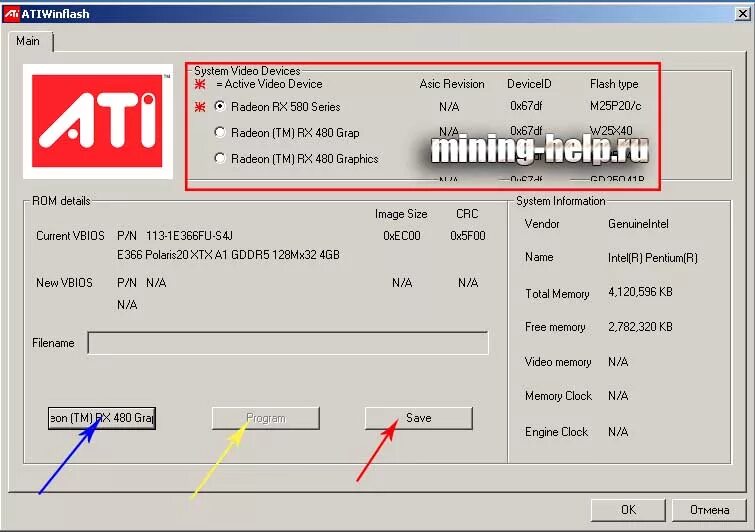
Task: Click the Video memory label
Action: pos(558,362)
